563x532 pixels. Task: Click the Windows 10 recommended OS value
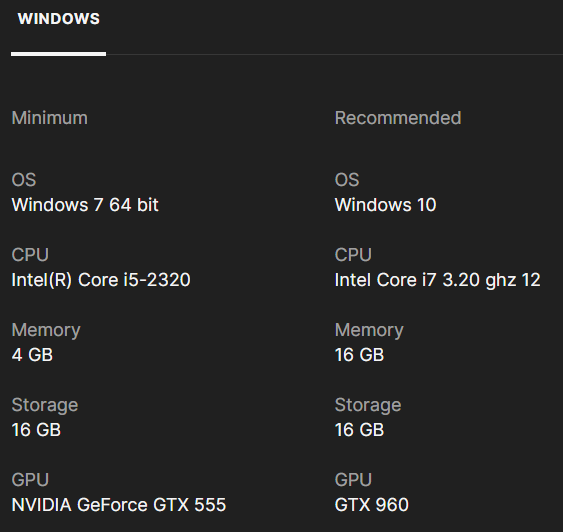pyautogui.click(x=385, y=205)
